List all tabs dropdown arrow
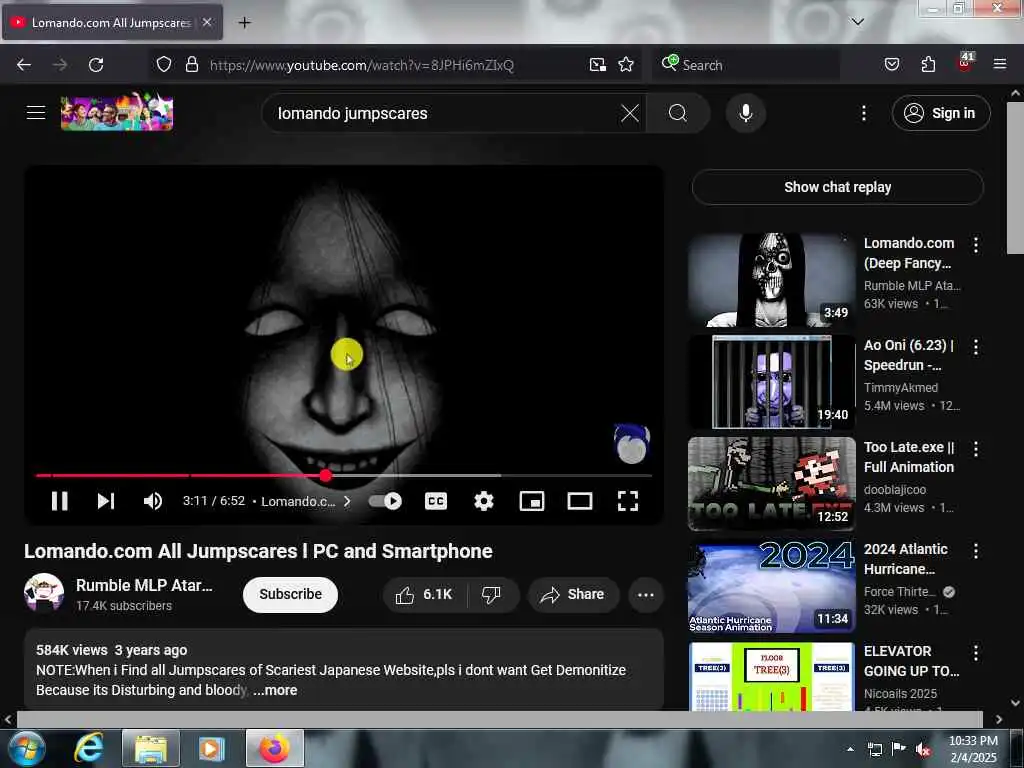 click(857, 22)
